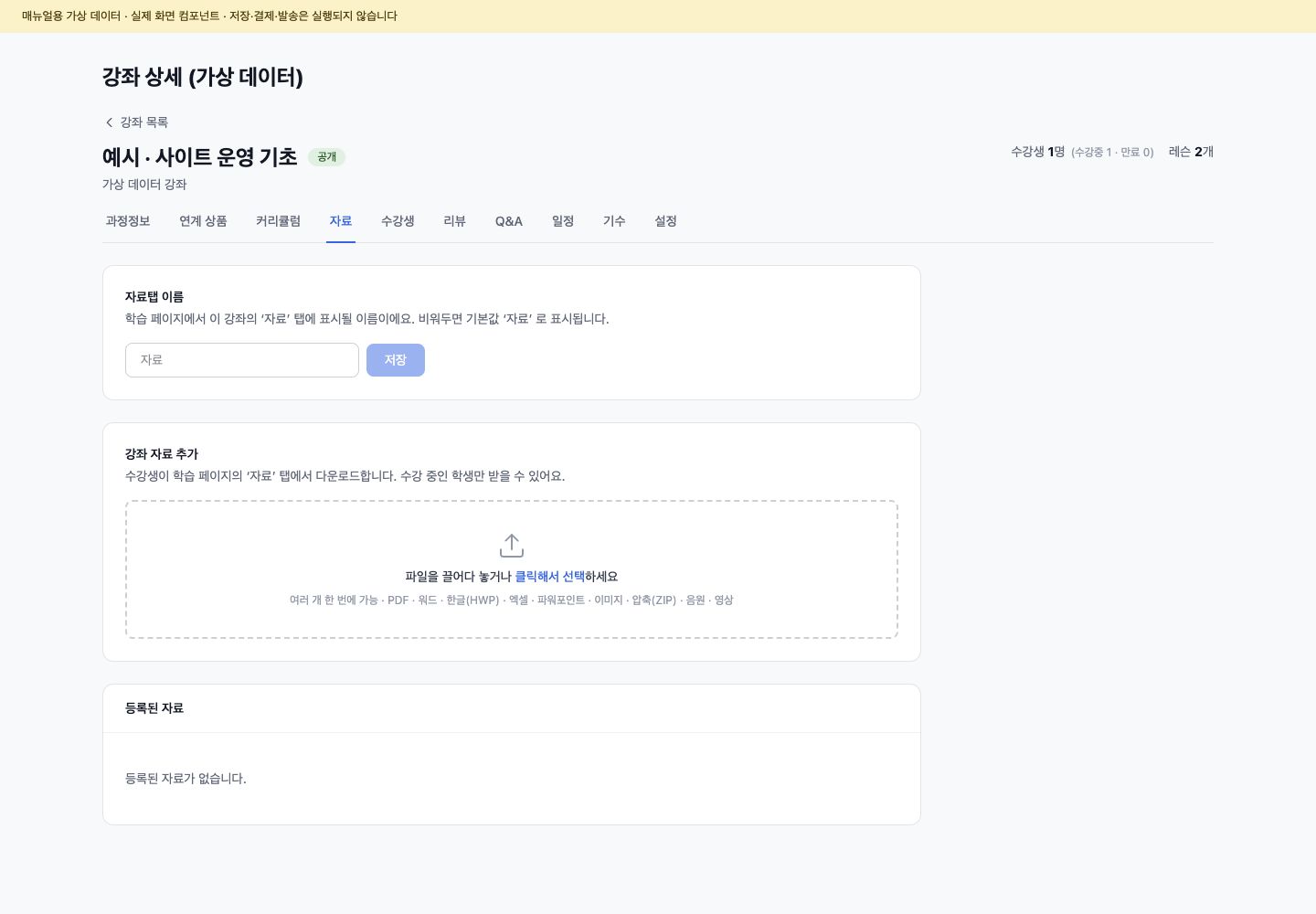Go to the Q&A tab
The height and width of the screenshot is (914, 1316).
point(509,221)
